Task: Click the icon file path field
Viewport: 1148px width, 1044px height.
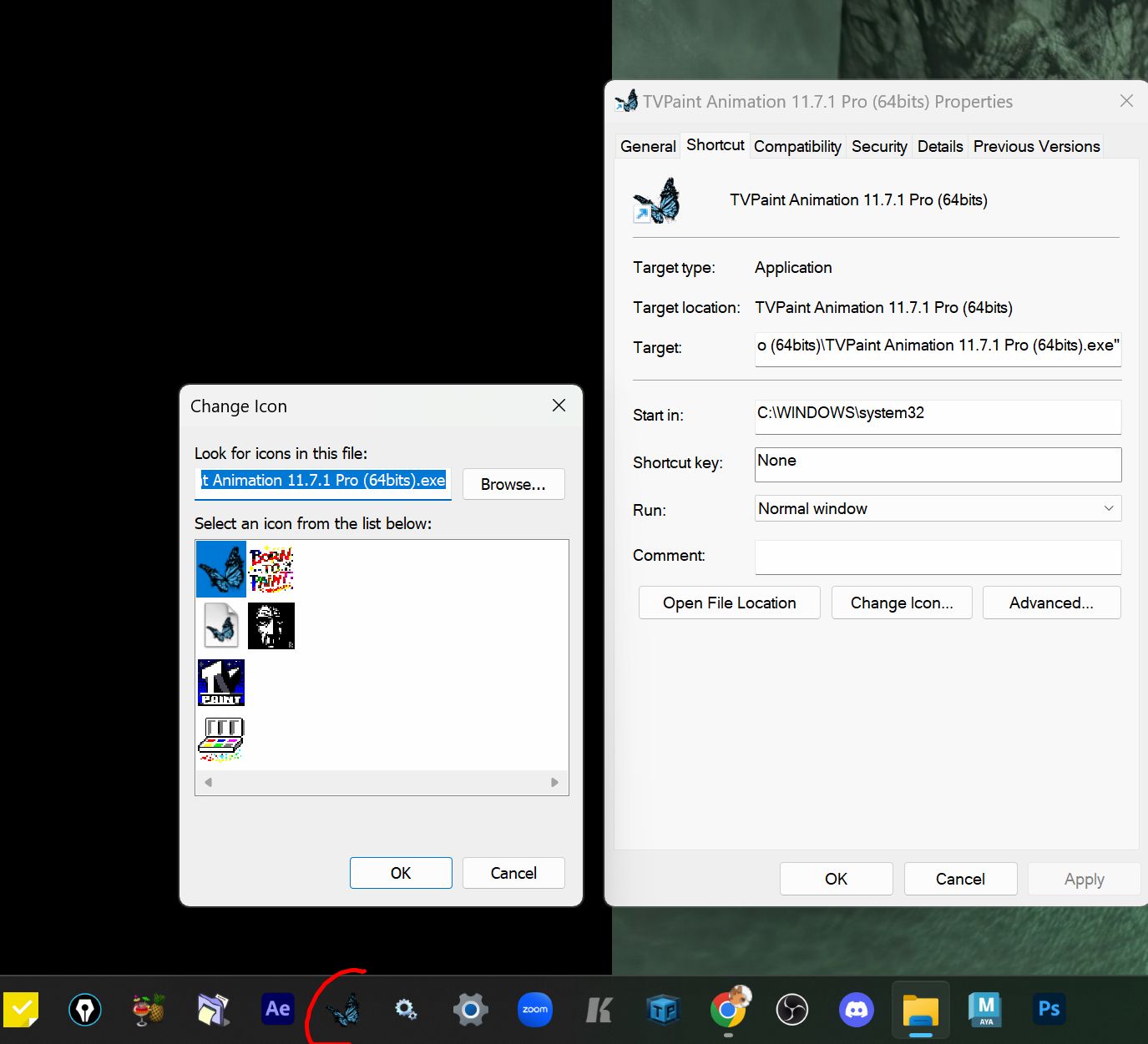Action: 323,482
